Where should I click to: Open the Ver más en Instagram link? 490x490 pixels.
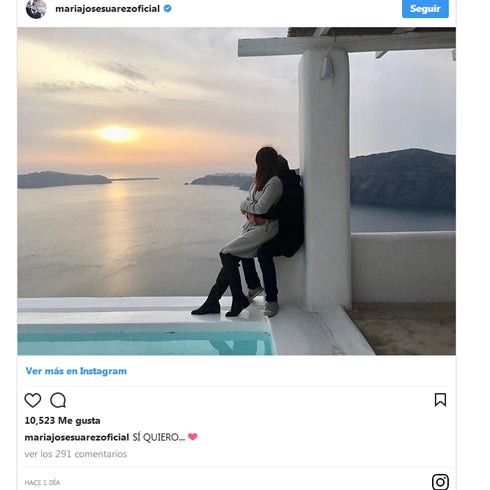[x=76, y=371]
